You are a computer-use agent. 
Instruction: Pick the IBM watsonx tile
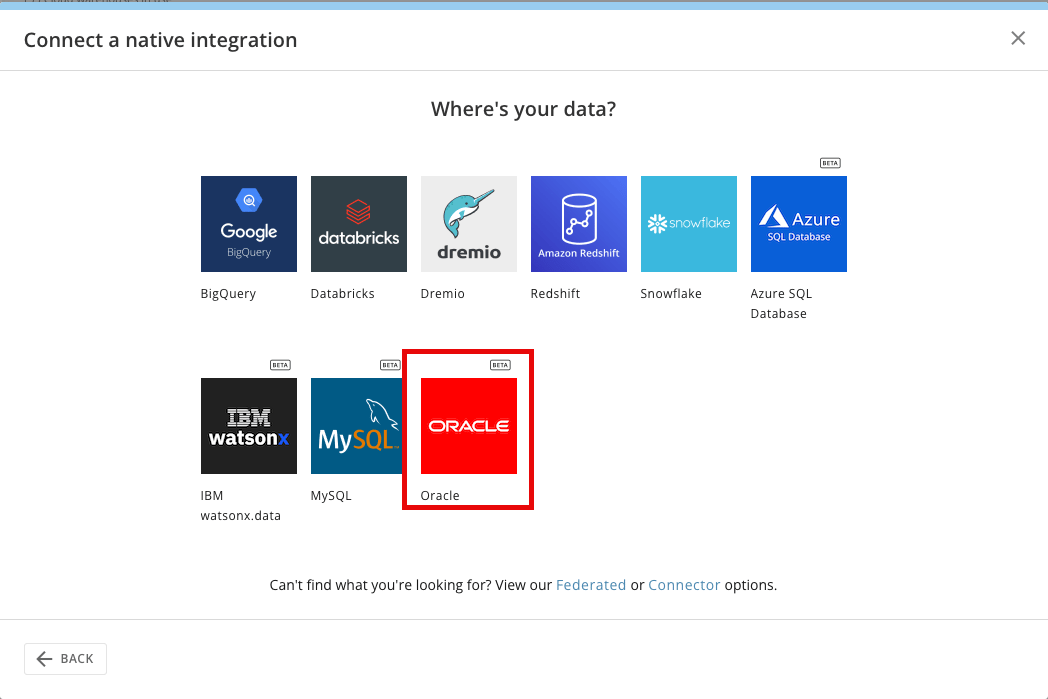tap(249, 426)
